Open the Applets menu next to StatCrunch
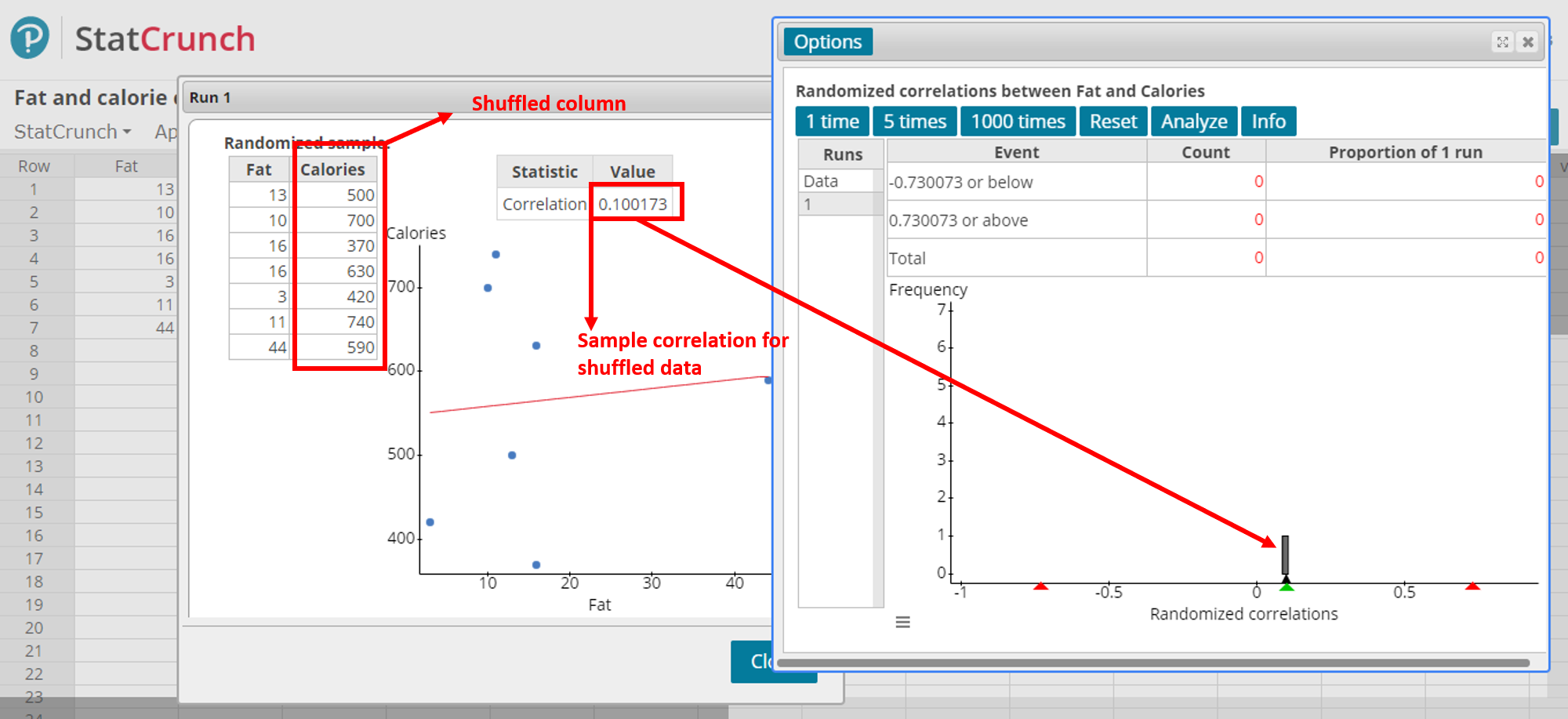 click(x=166, y=131)
